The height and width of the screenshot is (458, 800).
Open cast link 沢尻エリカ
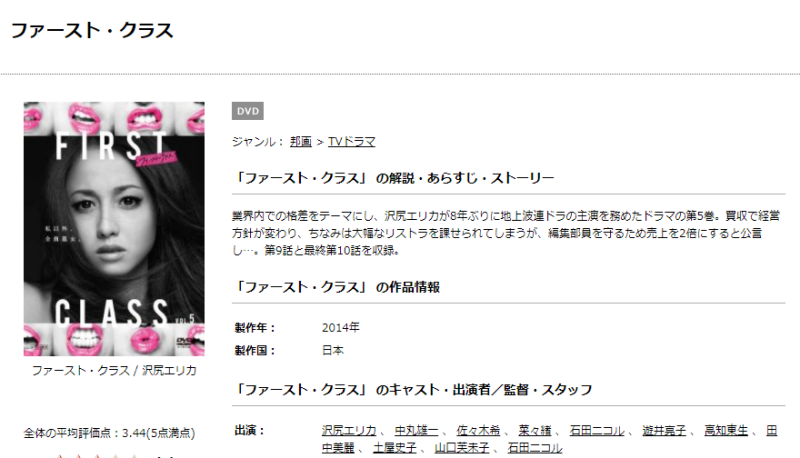point(349,430)
